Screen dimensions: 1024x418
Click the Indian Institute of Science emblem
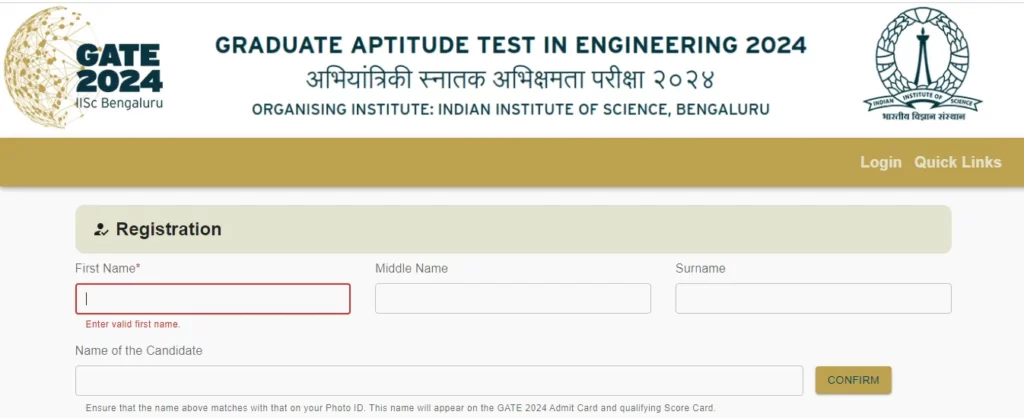pyautogui.click(x=922, y=63)
